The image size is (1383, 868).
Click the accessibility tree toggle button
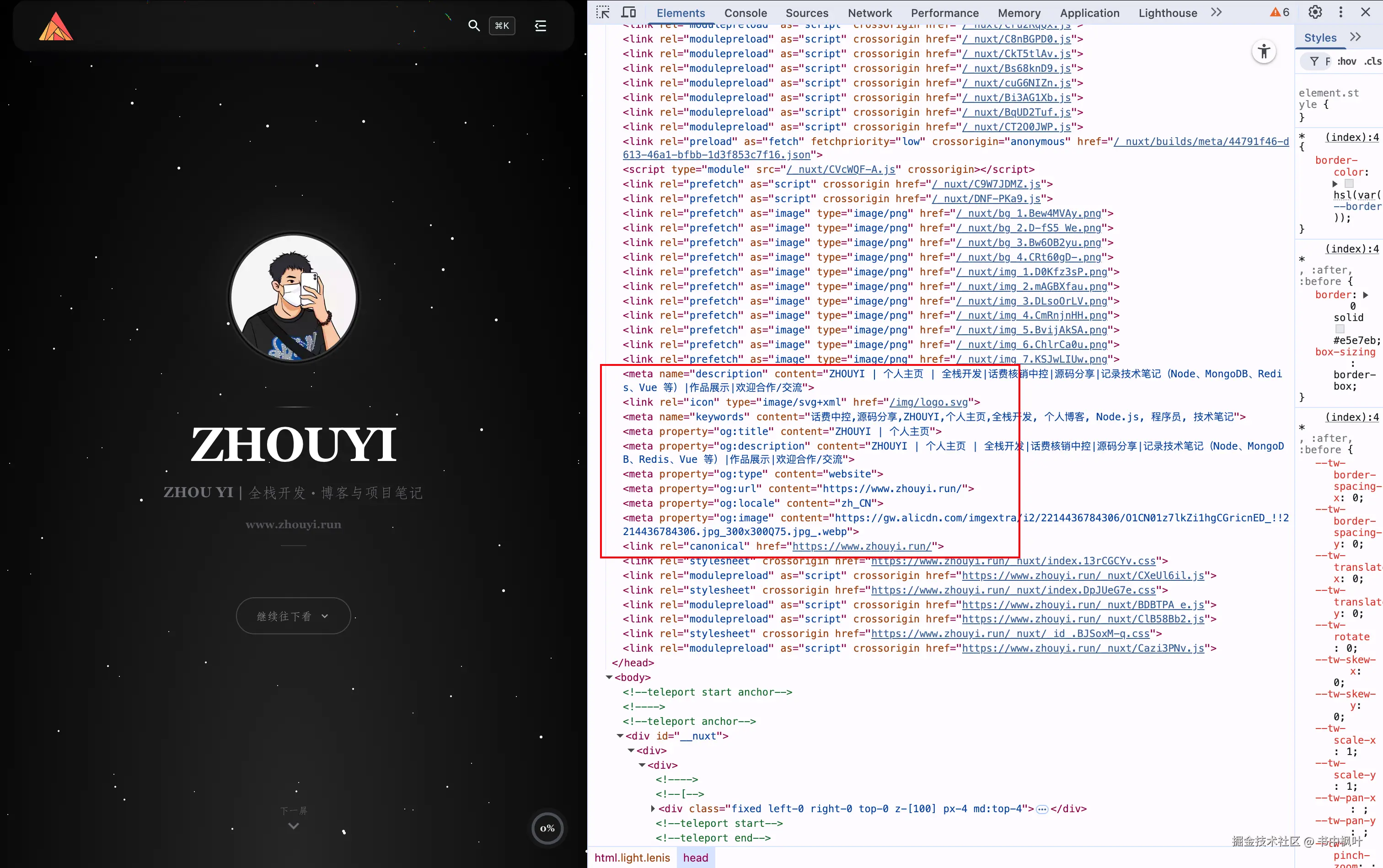[x=1264, y=52]
